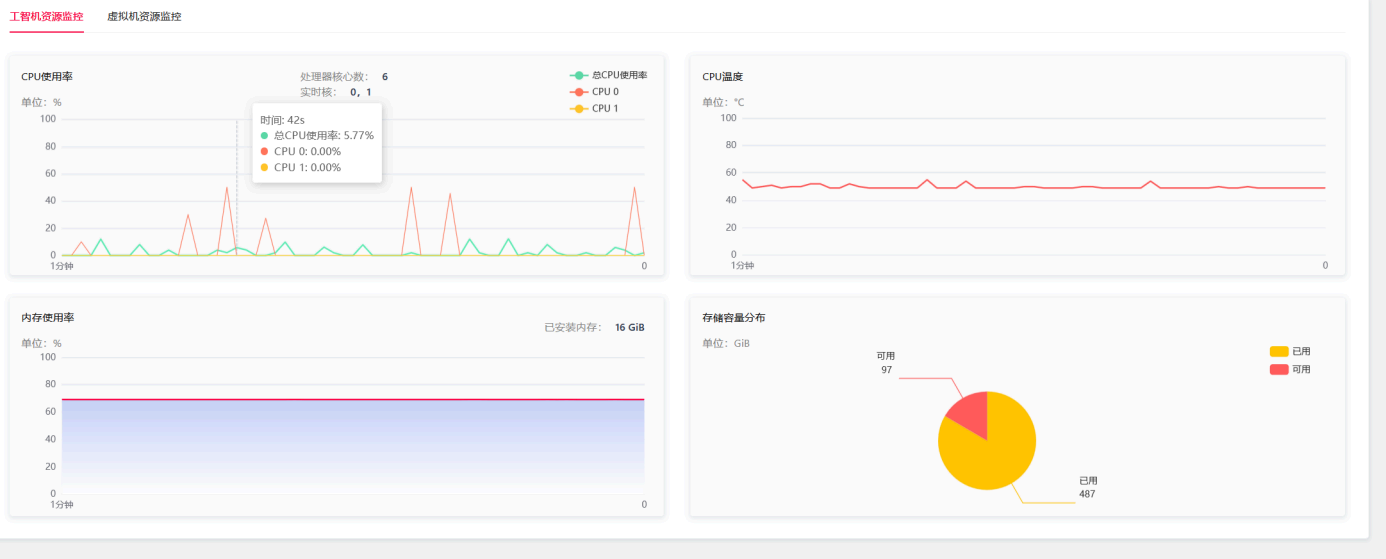Click the processor core count value 6
Image resolution: width=1386 pixels, height=559 pixels.
point(385,77)
